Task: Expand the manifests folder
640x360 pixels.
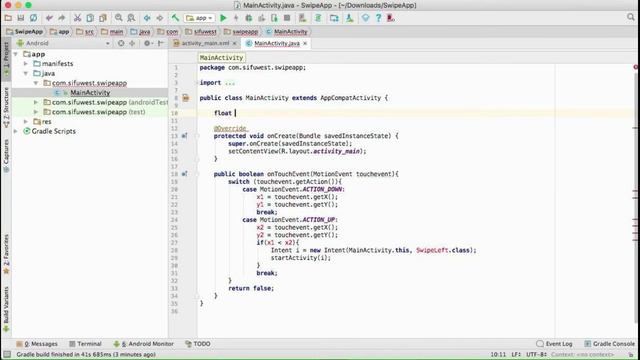Action: pos(26,64)
